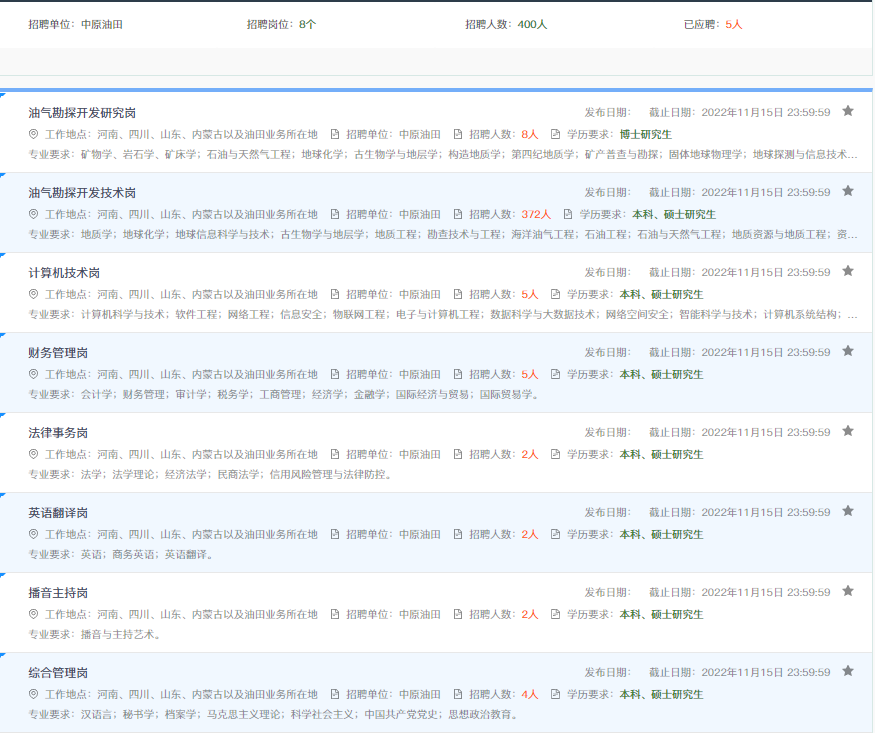This screenshot has width=875, height=733.
Task: Click the header text 招聘岗位: 8个
Action: (x=281, y=25)
